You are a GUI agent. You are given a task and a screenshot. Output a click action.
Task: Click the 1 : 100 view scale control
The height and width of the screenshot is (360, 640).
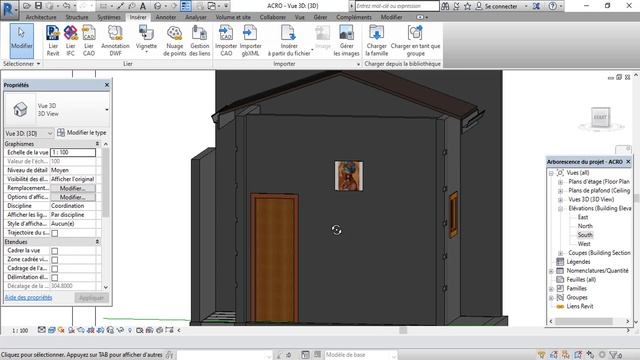pos(20,330)
